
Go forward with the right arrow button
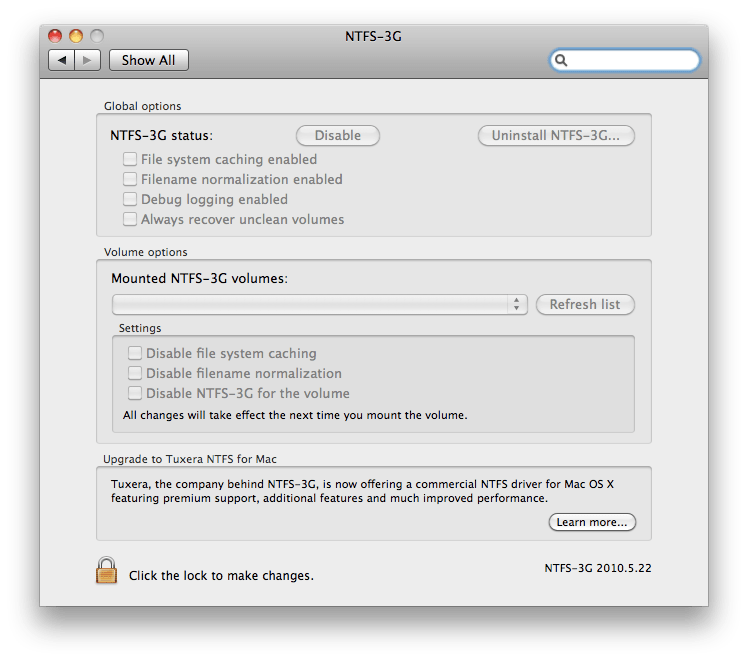(x=87, y=60)
